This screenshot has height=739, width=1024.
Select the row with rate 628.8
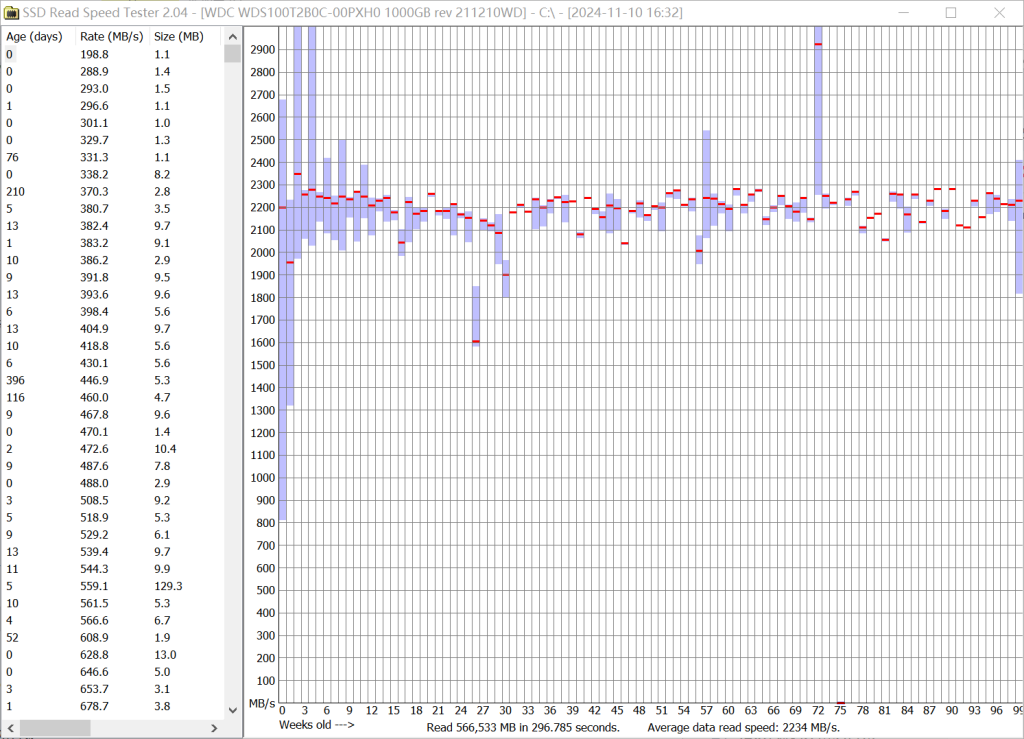tap(113, 655)
